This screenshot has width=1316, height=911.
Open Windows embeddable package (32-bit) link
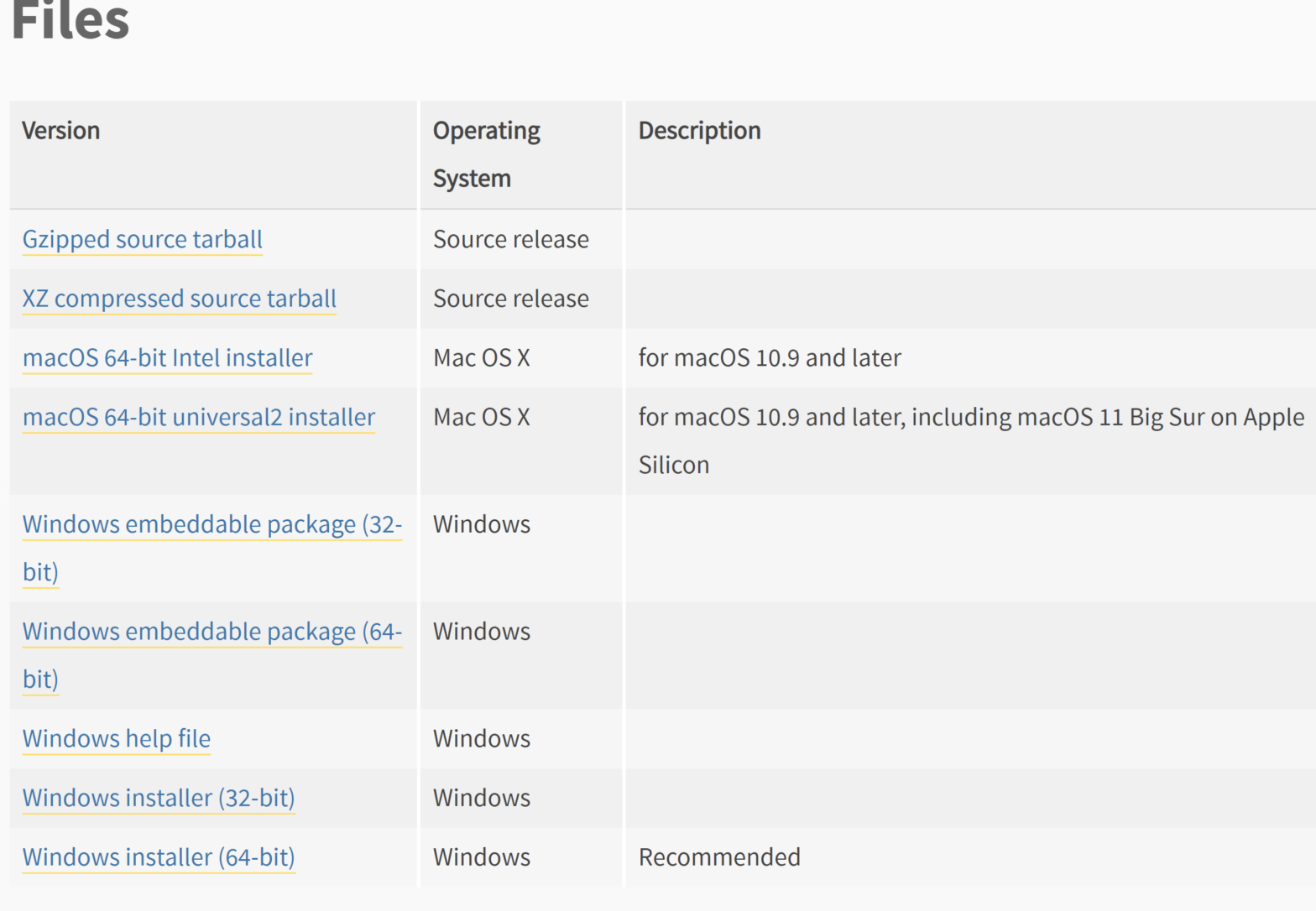[211, 525]
